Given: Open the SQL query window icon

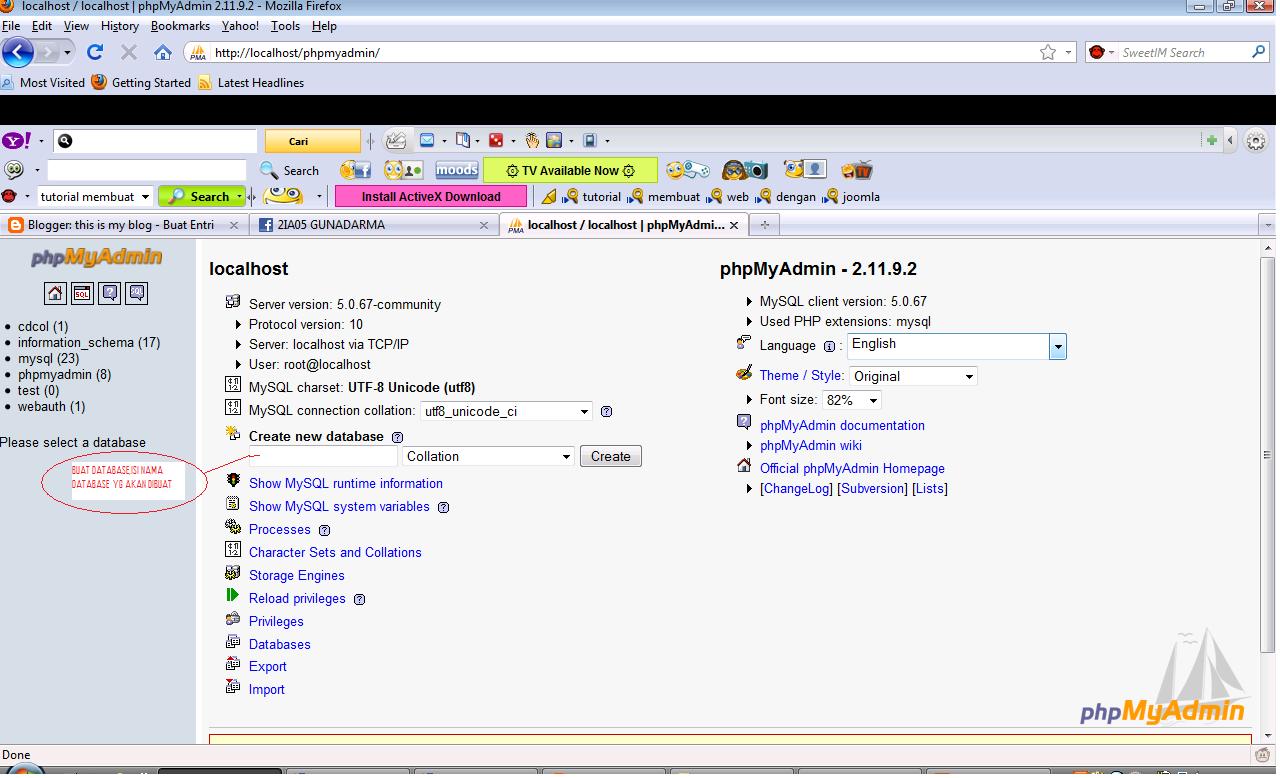Looking at the screenshot, I should point(82,293).
